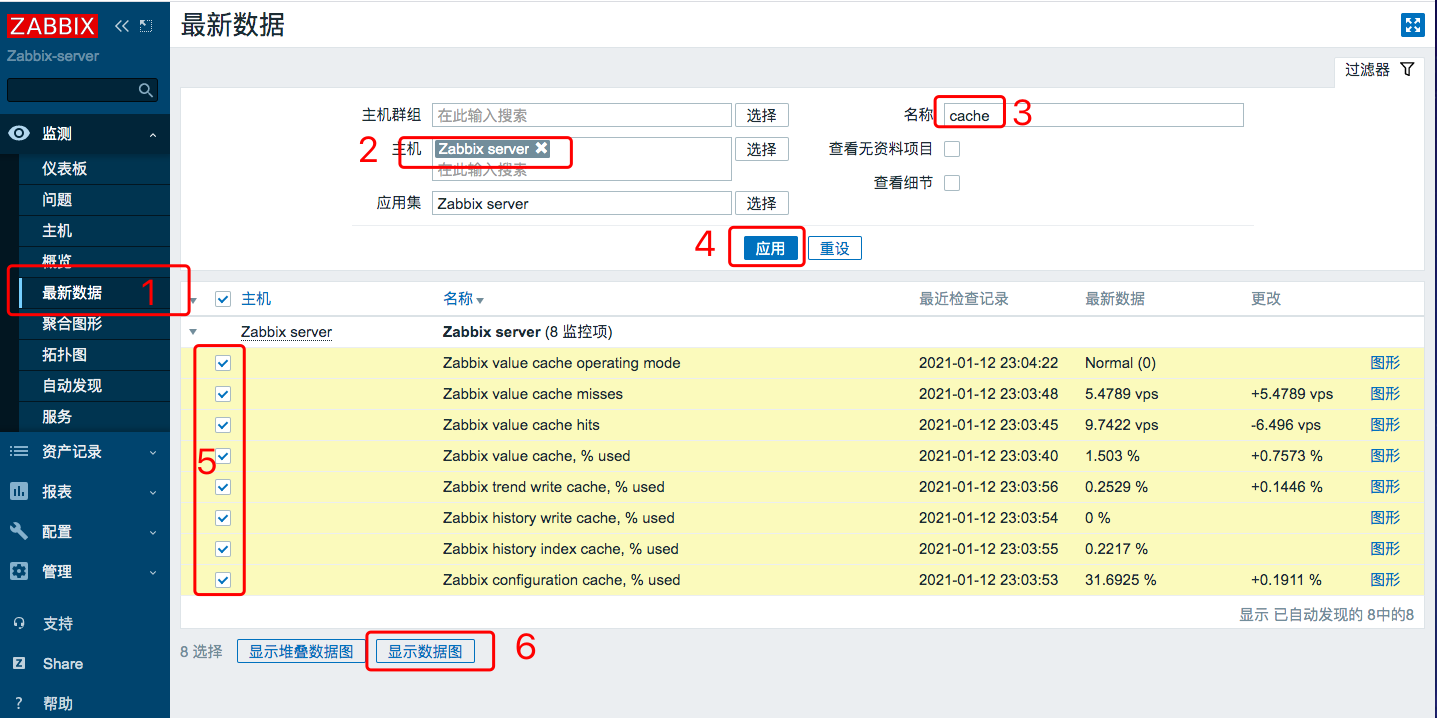The image size is (1437, 718).
Task: Click the 配置 wrench icon
Action: pyautogui.click(x=19, y=531)
